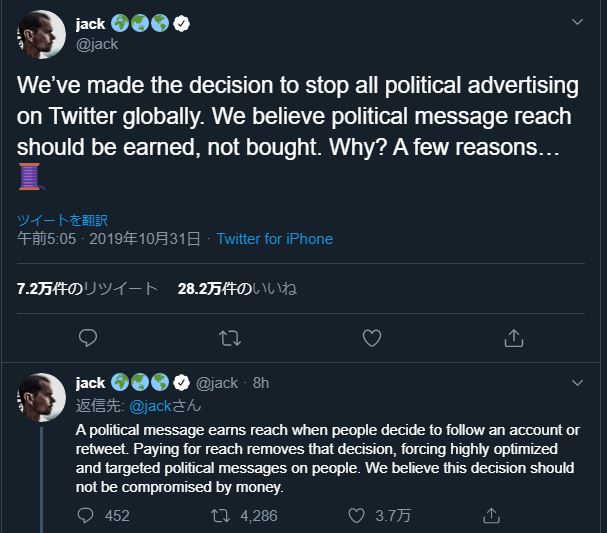
Task: Expand the reply tweet's chevron menu
Action: pos(577,383)
